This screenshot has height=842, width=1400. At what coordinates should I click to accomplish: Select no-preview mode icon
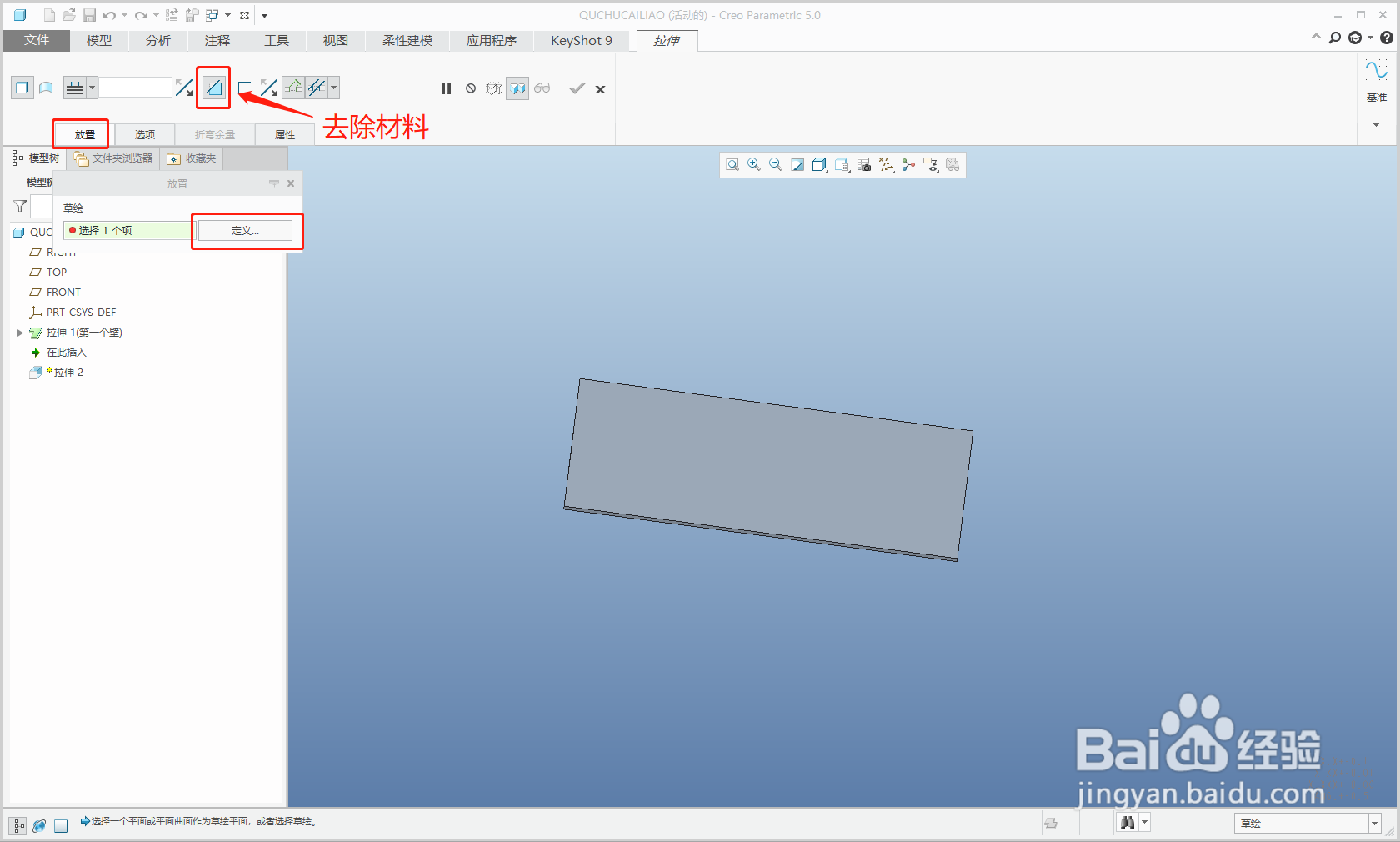471,88
